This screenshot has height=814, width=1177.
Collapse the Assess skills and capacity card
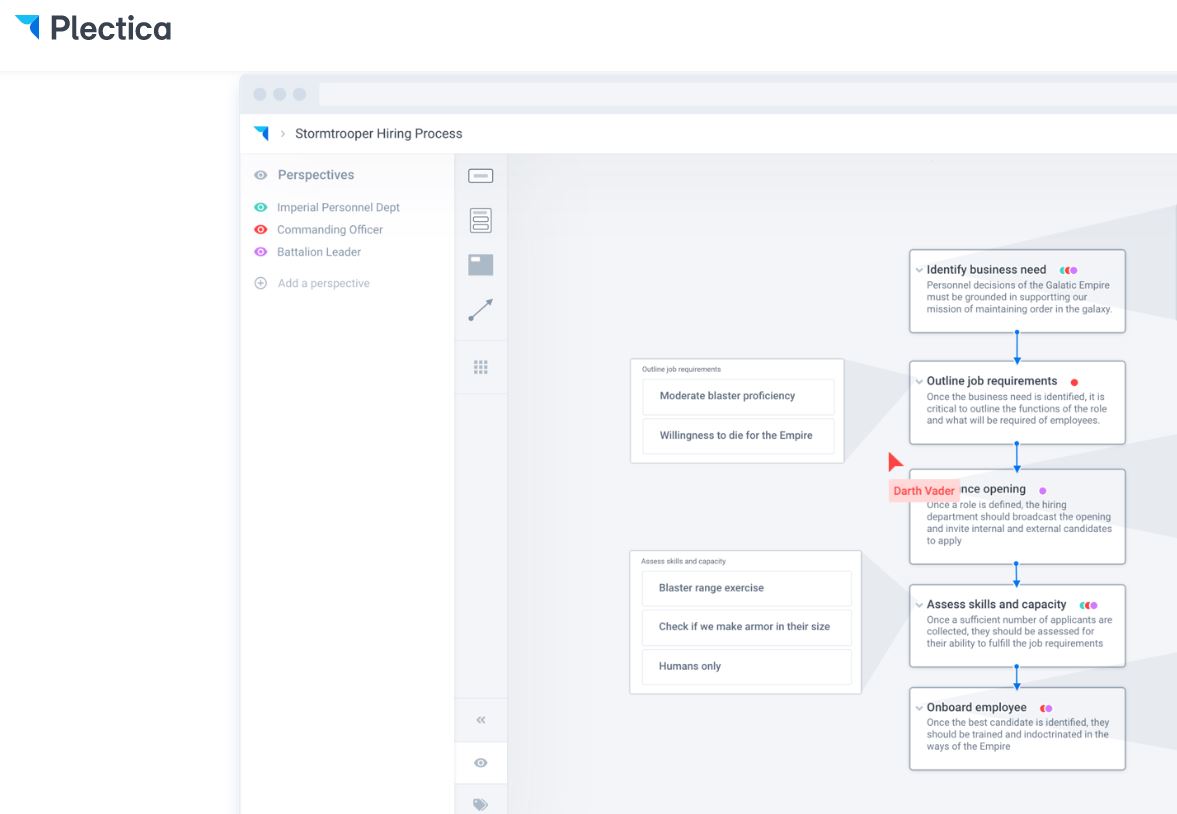(919, 605)
